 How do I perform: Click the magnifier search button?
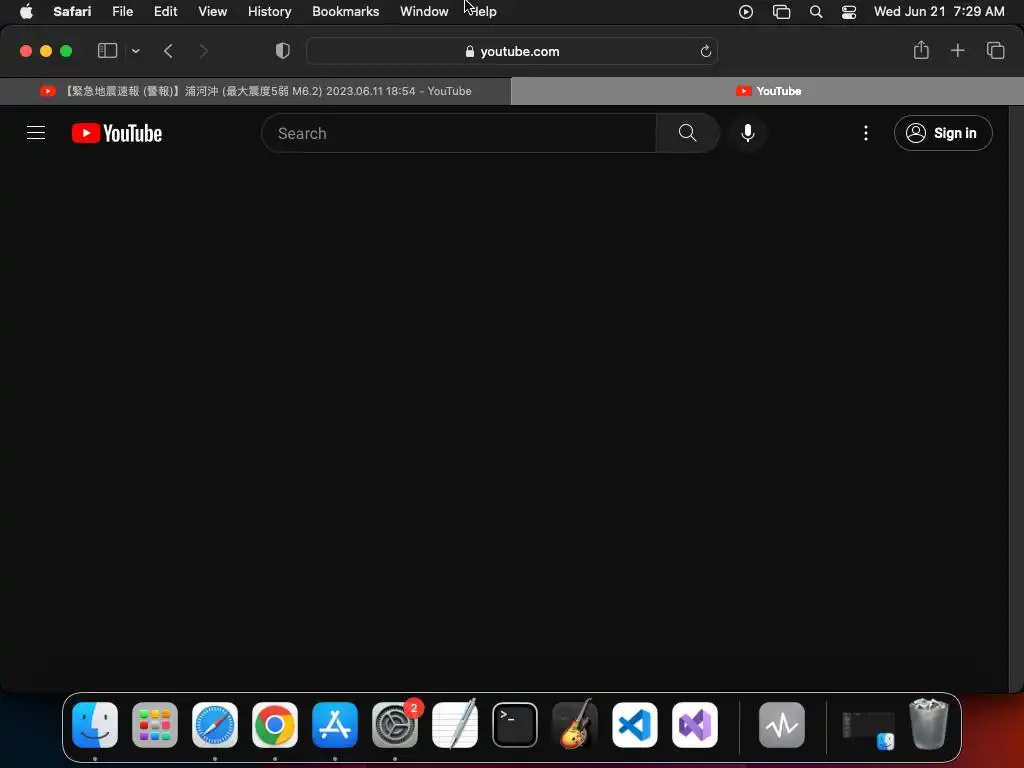click(x=687, y=133)
